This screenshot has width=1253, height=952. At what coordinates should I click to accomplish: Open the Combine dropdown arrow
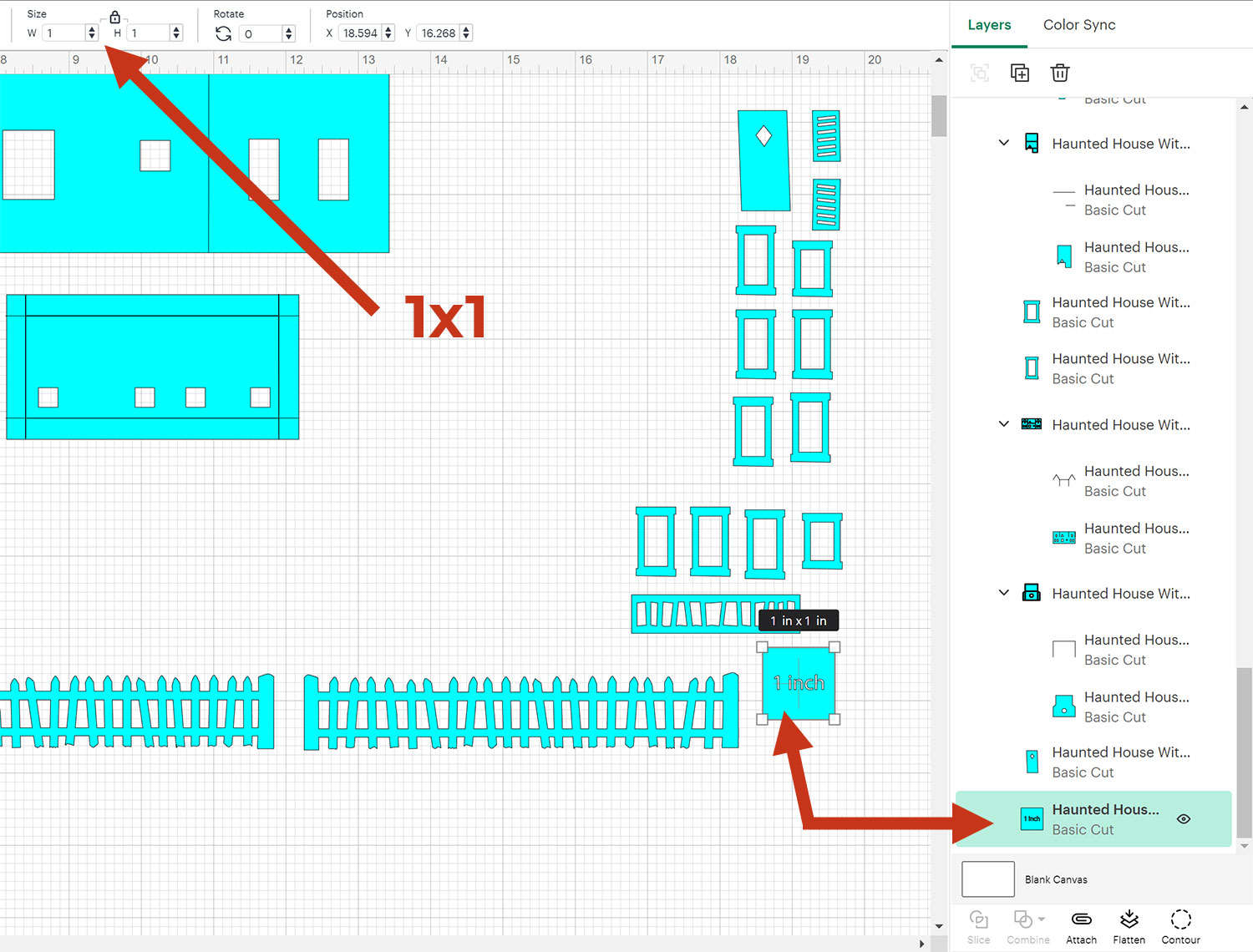tap(1042, 919)
